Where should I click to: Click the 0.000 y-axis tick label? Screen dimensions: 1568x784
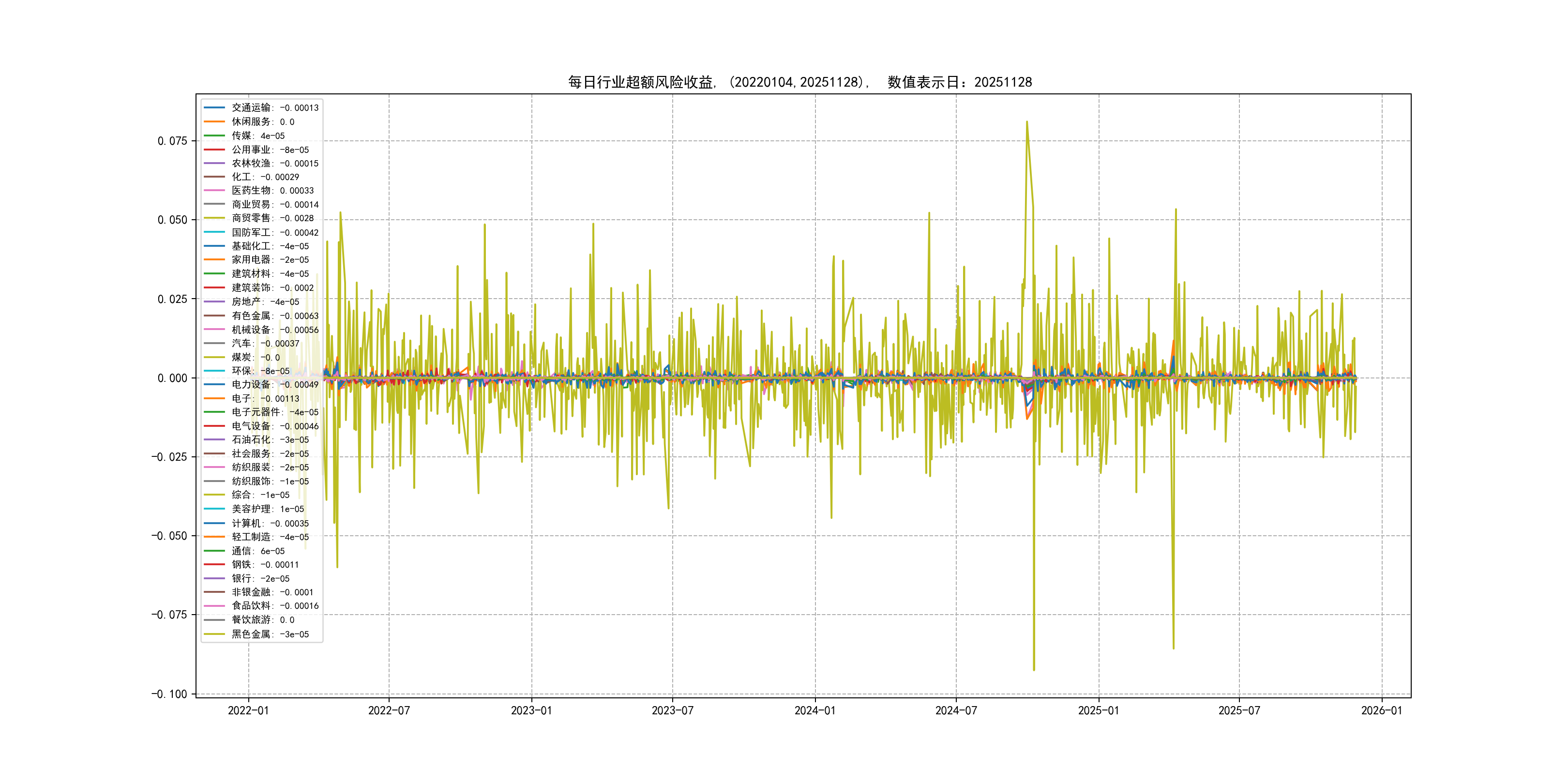(x=172, y=378)
